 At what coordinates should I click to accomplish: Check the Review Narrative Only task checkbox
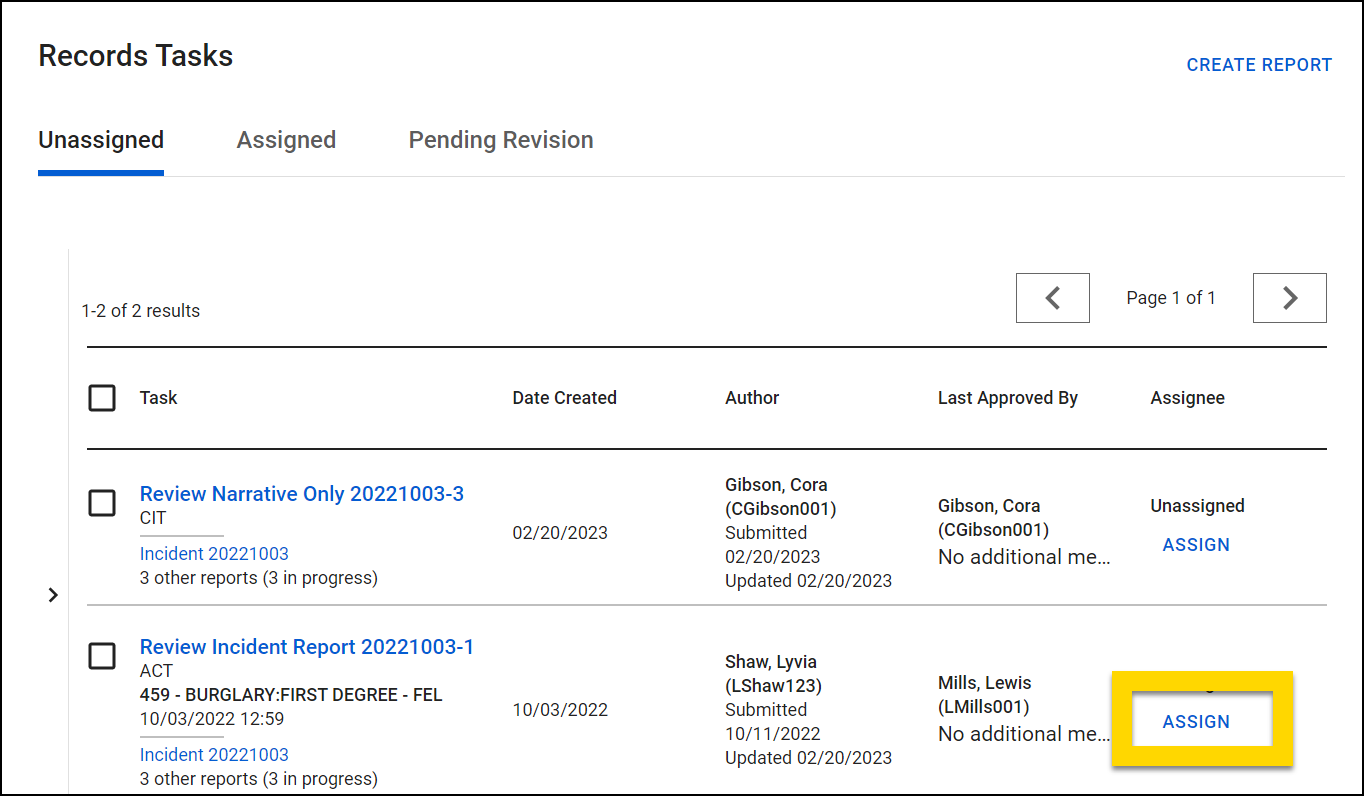pos(101,503)
